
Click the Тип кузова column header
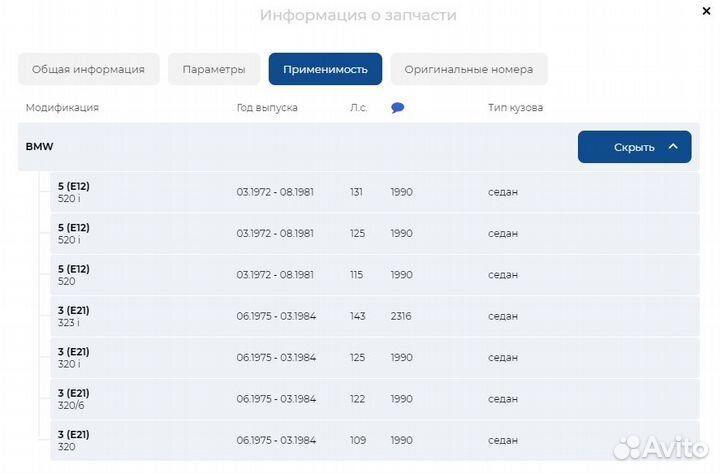515,108
